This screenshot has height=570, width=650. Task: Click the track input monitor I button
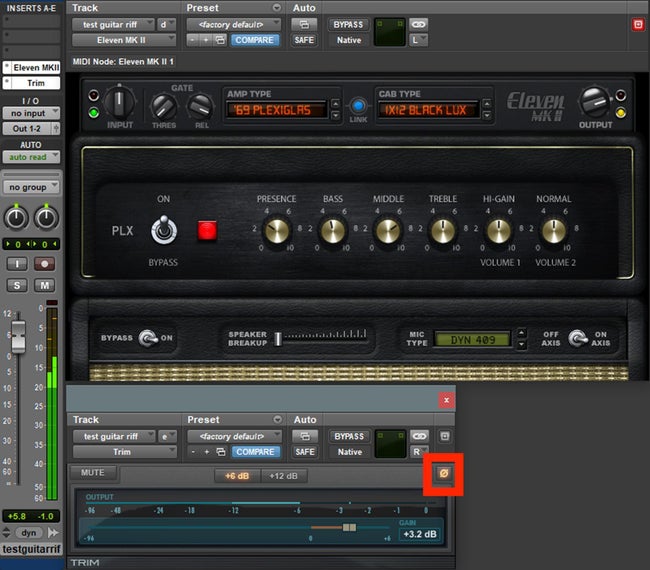tap(17, 264)
